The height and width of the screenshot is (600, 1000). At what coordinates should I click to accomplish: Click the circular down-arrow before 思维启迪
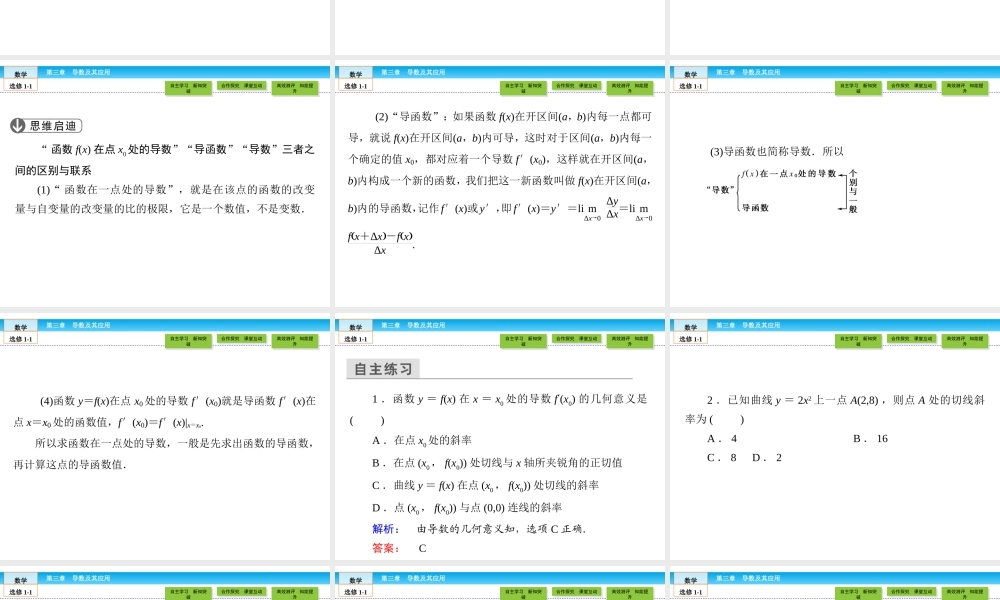point(17,125)
